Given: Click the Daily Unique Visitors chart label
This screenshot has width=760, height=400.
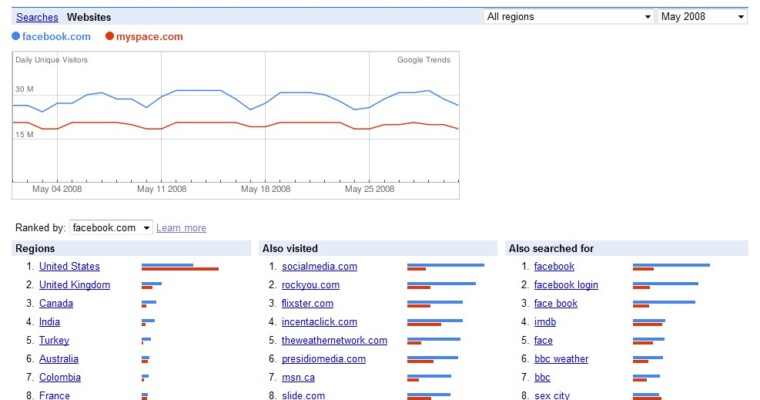Looking at the screenshot, I should click(51, 60).
